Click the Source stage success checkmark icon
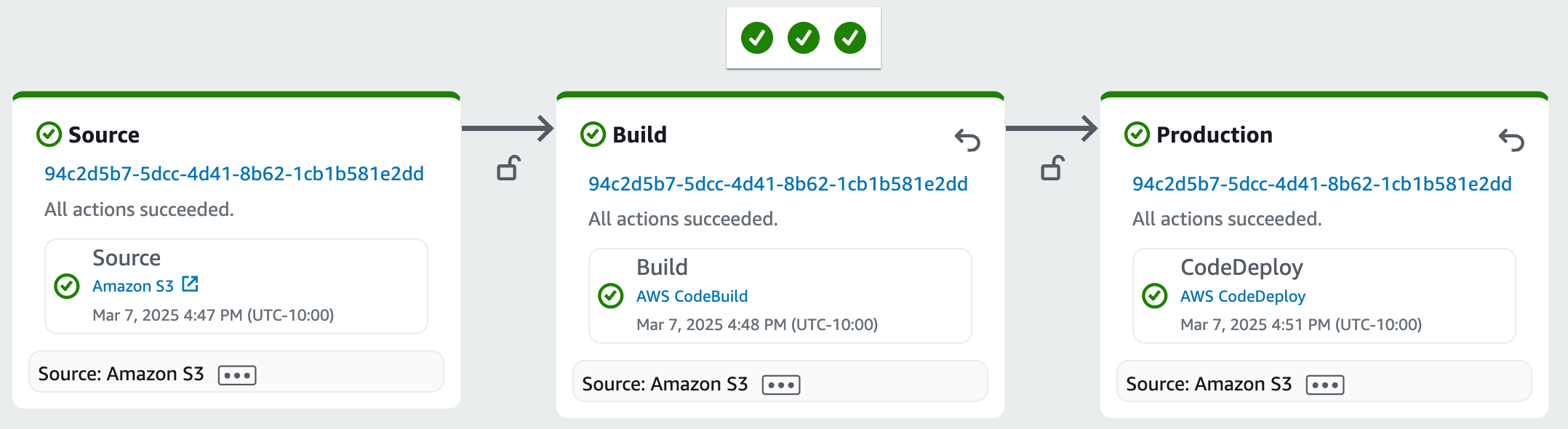The image size is (1568, 429). (49, 135)
